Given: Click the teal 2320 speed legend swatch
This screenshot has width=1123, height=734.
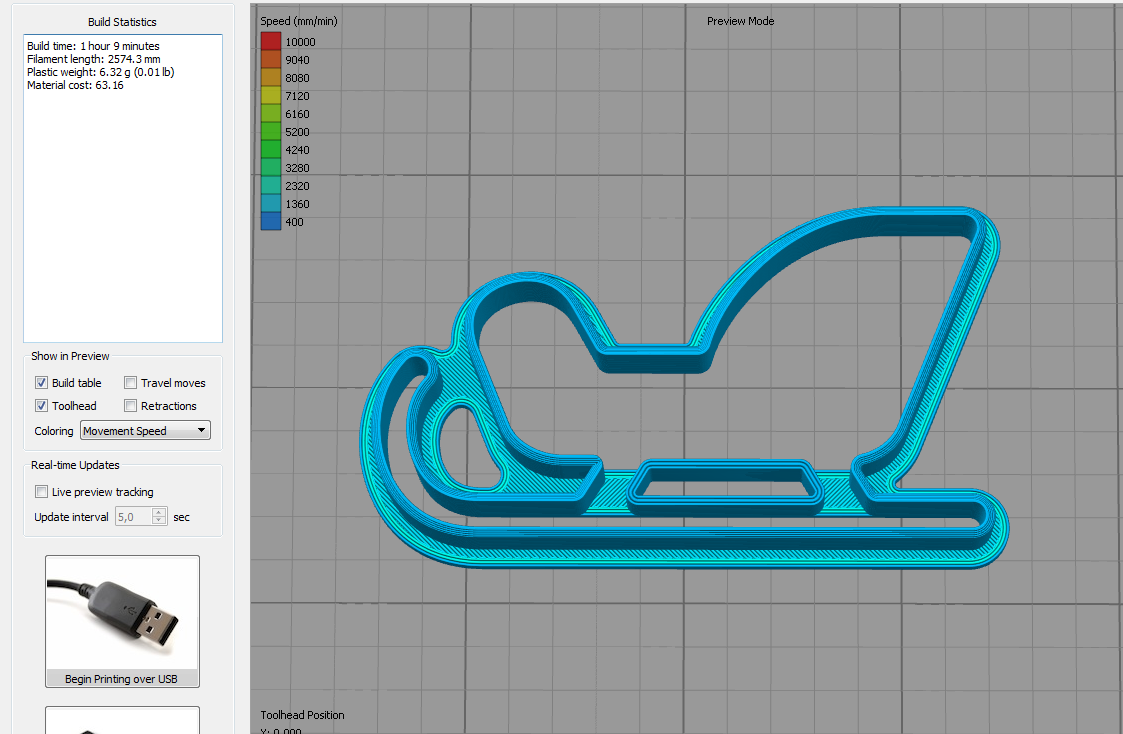Looking at the screenshot, I should pos(270,186).
